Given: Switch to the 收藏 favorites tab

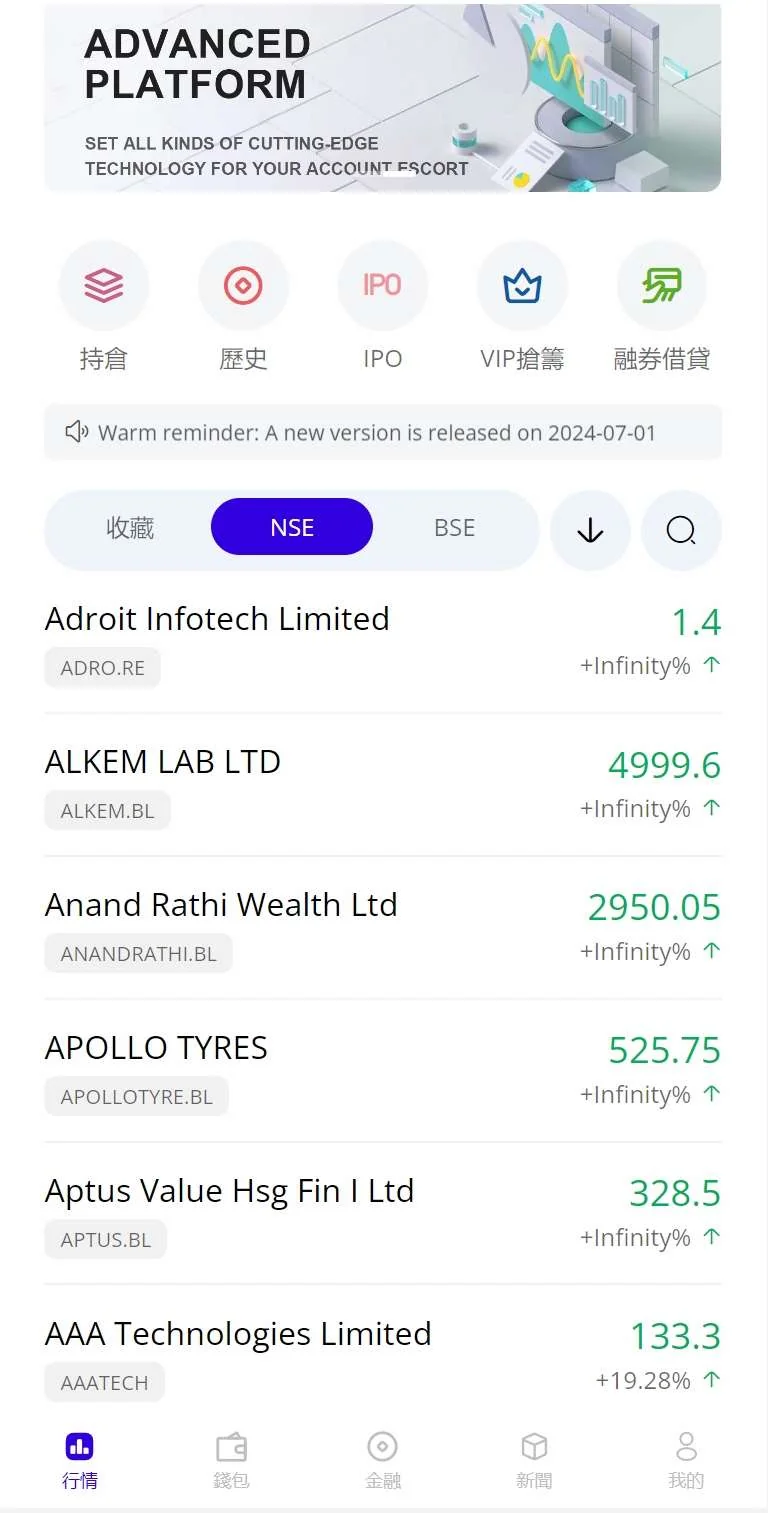Looking at the screenshot, I should [130, 527].
